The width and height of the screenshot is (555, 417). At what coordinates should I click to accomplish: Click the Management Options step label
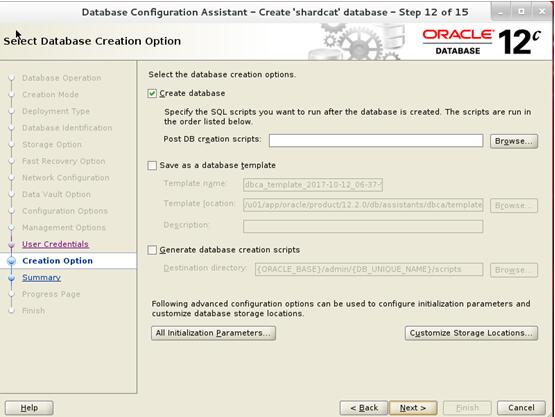64,228
